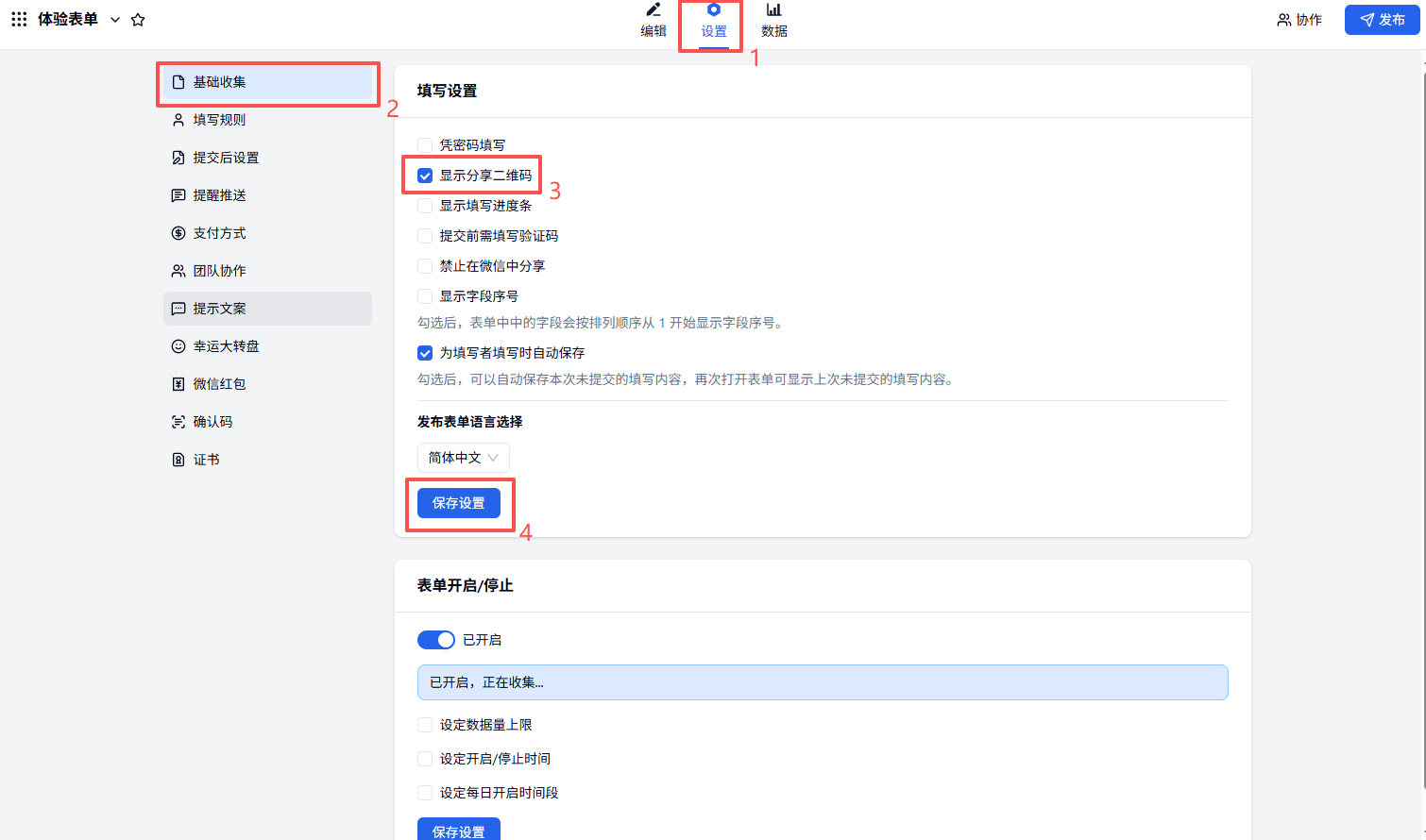Open the 简体中文 language dropdown
The width and height of the screenshot is (1426, 840).
[463, 458]
